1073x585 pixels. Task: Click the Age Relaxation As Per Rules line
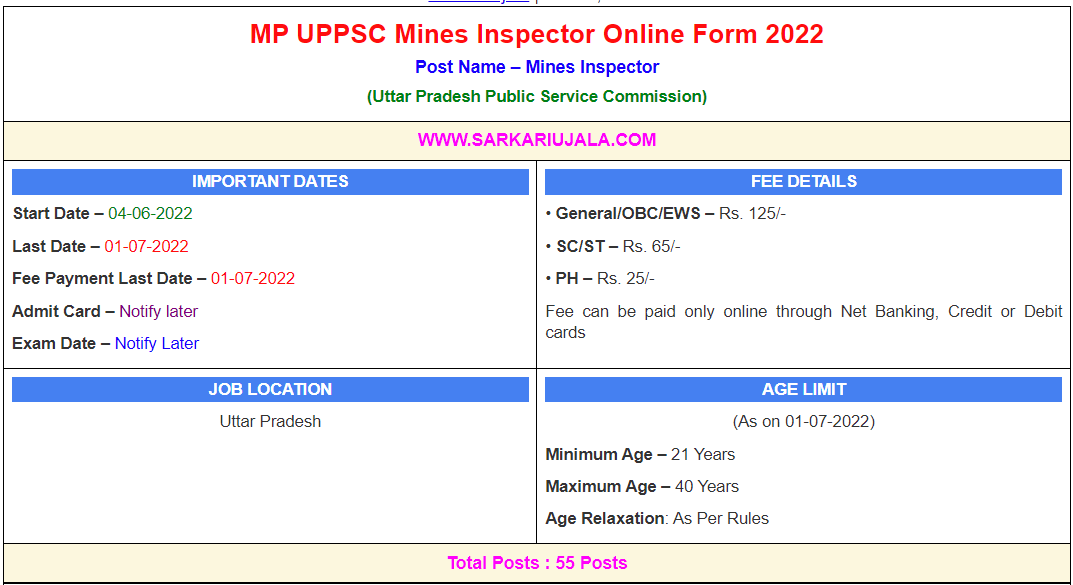[657, 519]
